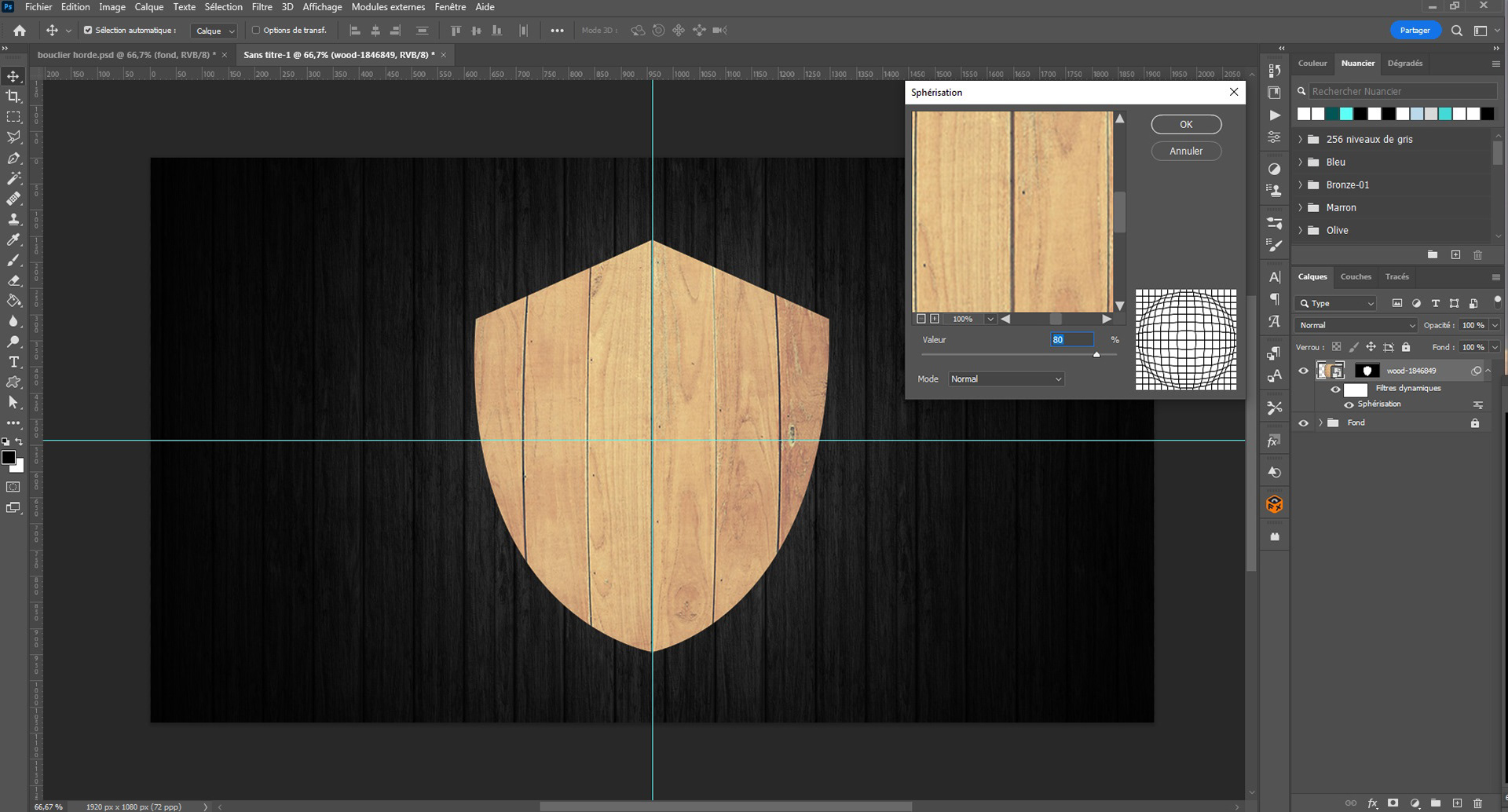Expand the Bronze-01 swatch group
1508x812 pixels.
click(x=1300, y=185)
